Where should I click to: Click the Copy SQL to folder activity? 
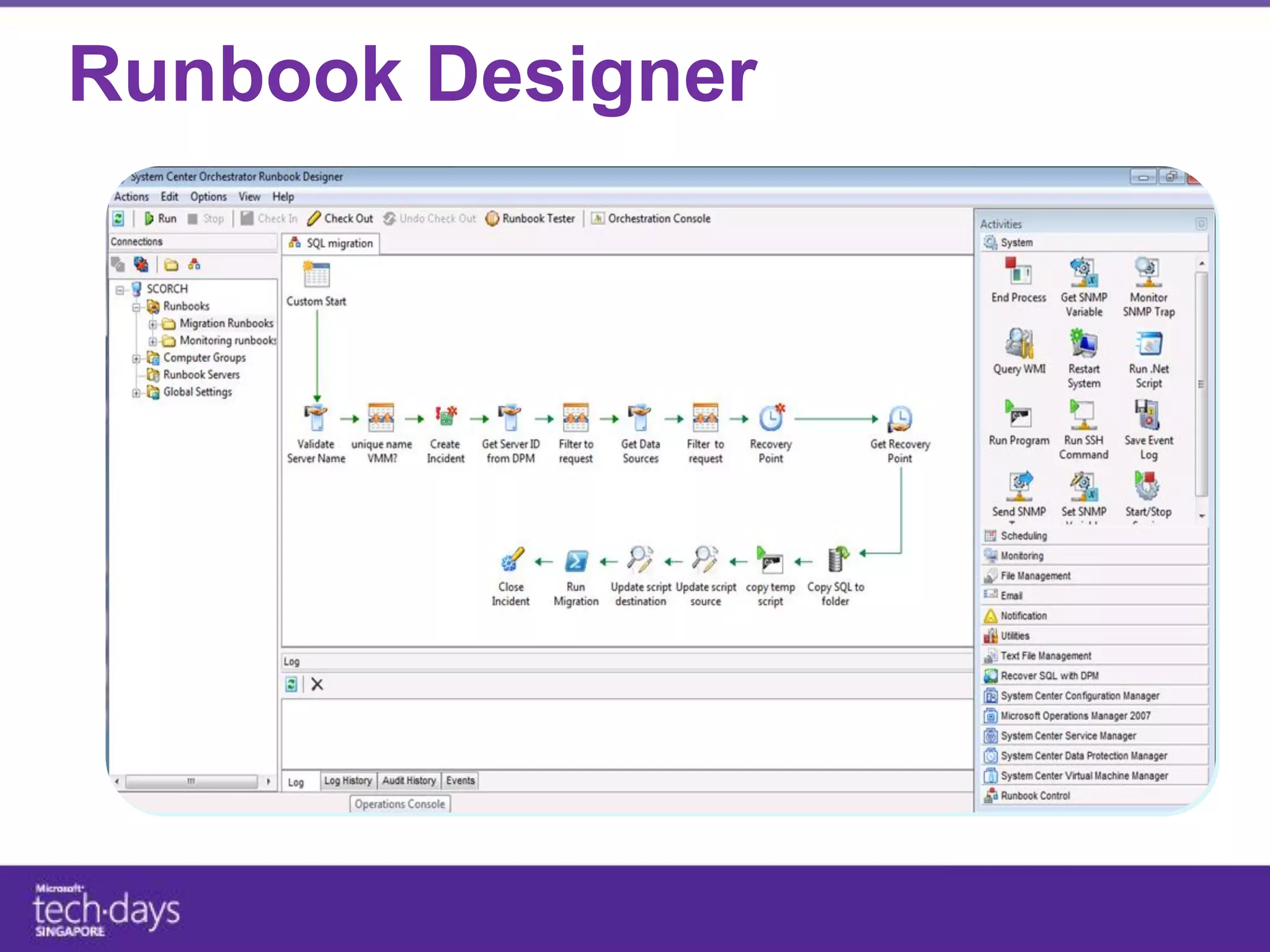point(837,560)
